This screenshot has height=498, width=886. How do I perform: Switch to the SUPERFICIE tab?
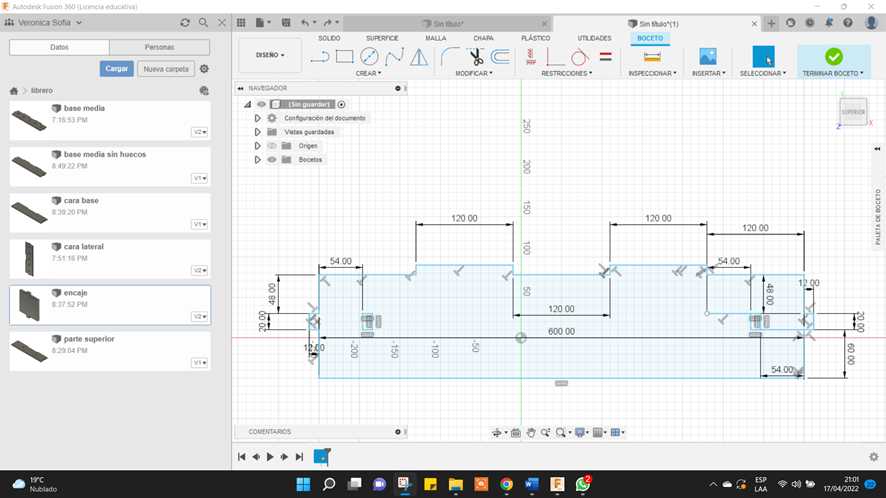(382, 38)
